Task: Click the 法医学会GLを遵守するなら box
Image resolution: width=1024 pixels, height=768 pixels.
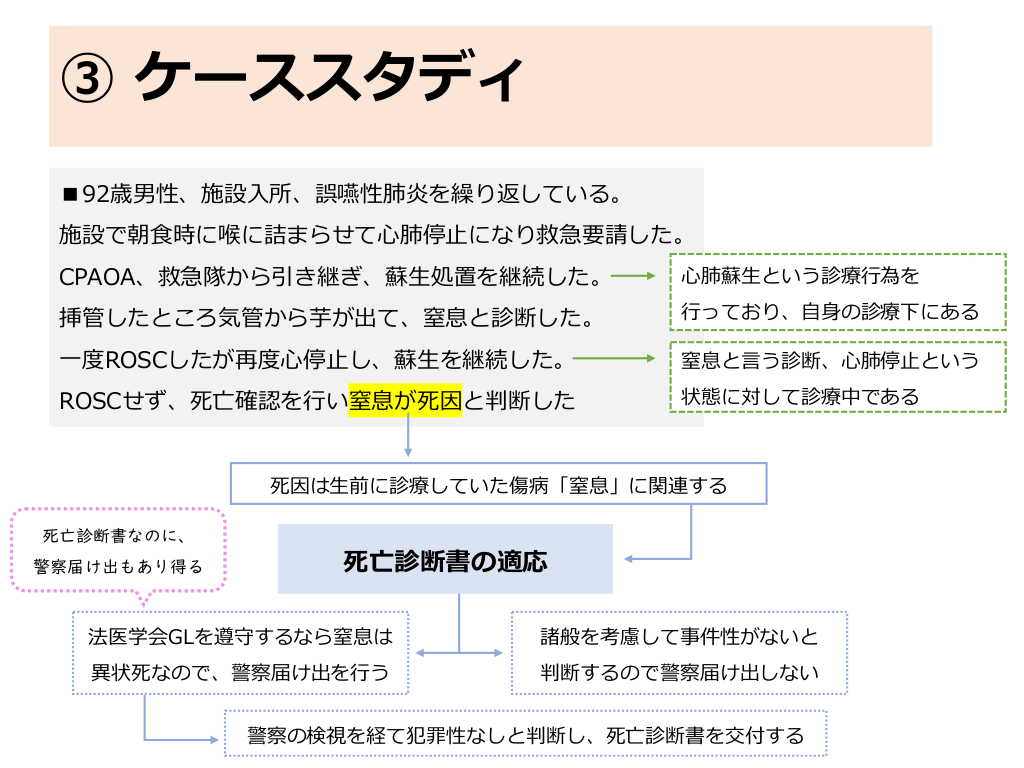Action: click(x=240, y=653)
